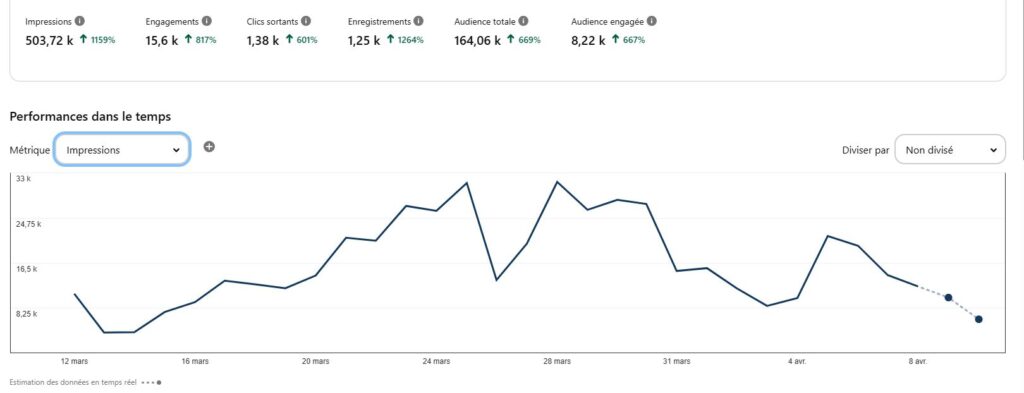Viewport: 1024px width, 393px height.
Task: Click the info icon beside Engagements
Action: coord(207,21)
